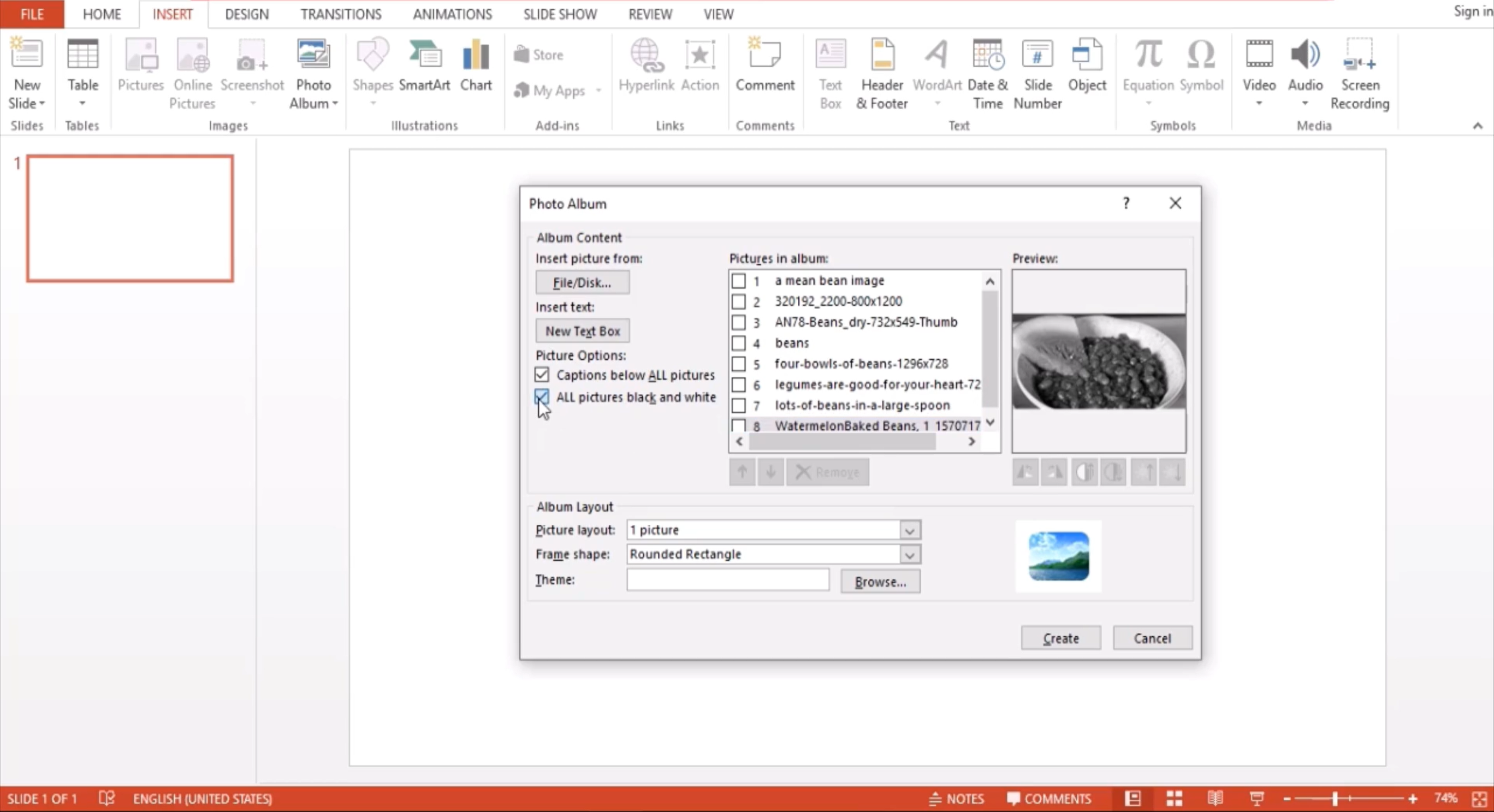
Task: Open the Frame shape dropdown
Action: click(x=909, y=554)
